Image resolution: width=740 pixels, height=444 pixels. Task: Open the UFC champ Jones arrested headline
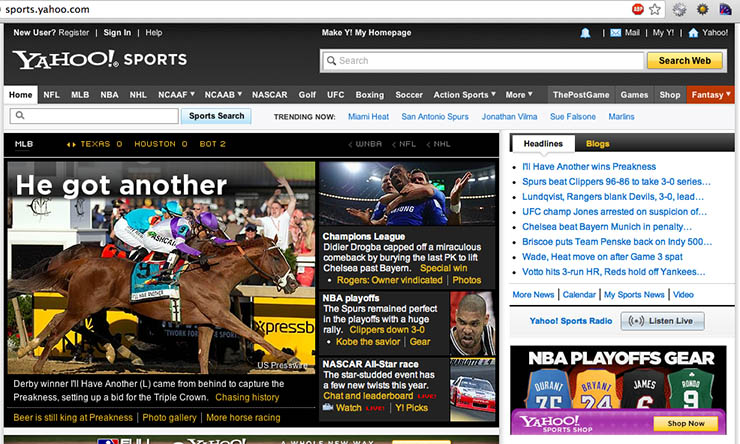614,212
